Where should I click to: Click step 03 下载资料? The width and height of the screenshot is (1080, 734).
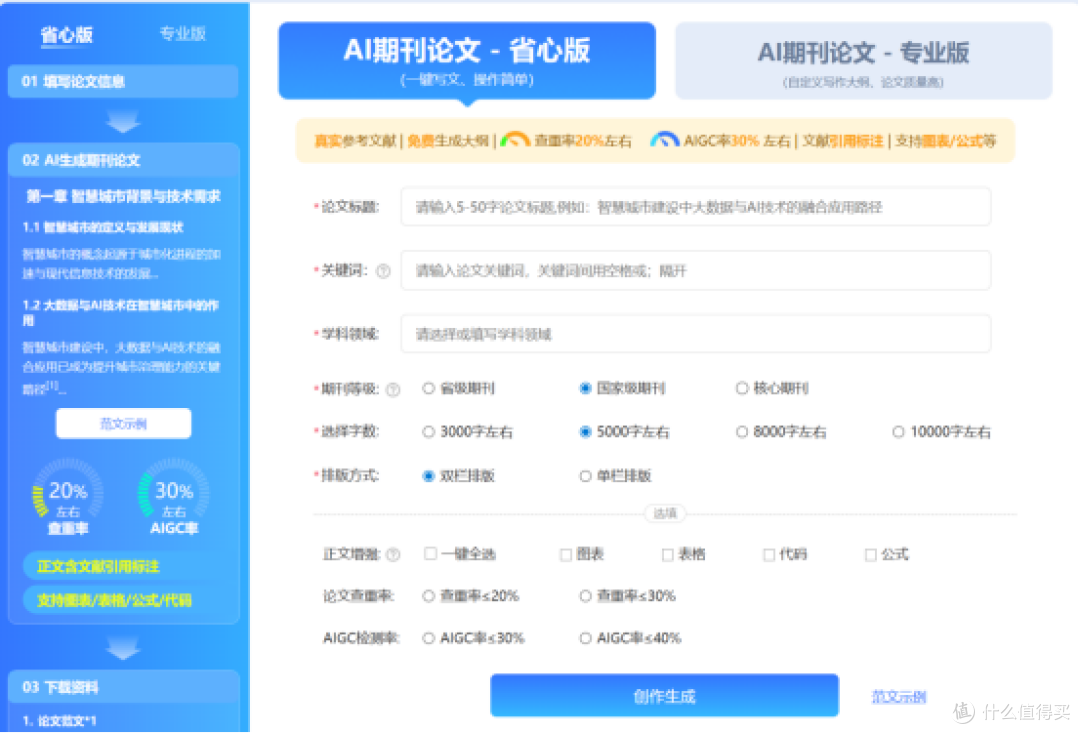click(x=123, y=687)
